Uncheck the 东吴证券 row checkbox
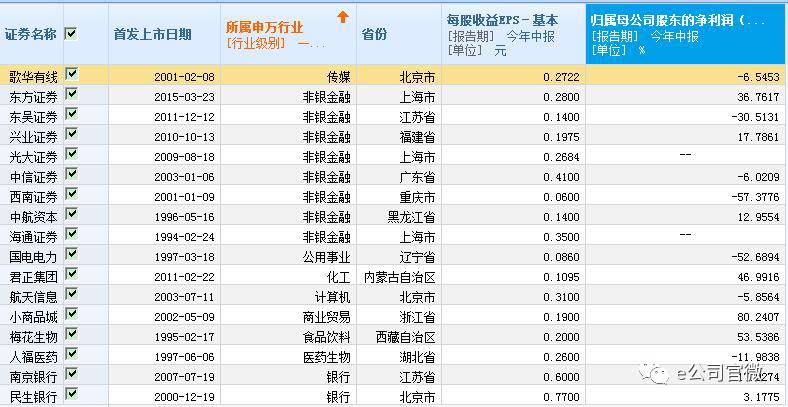 [71, 114]
